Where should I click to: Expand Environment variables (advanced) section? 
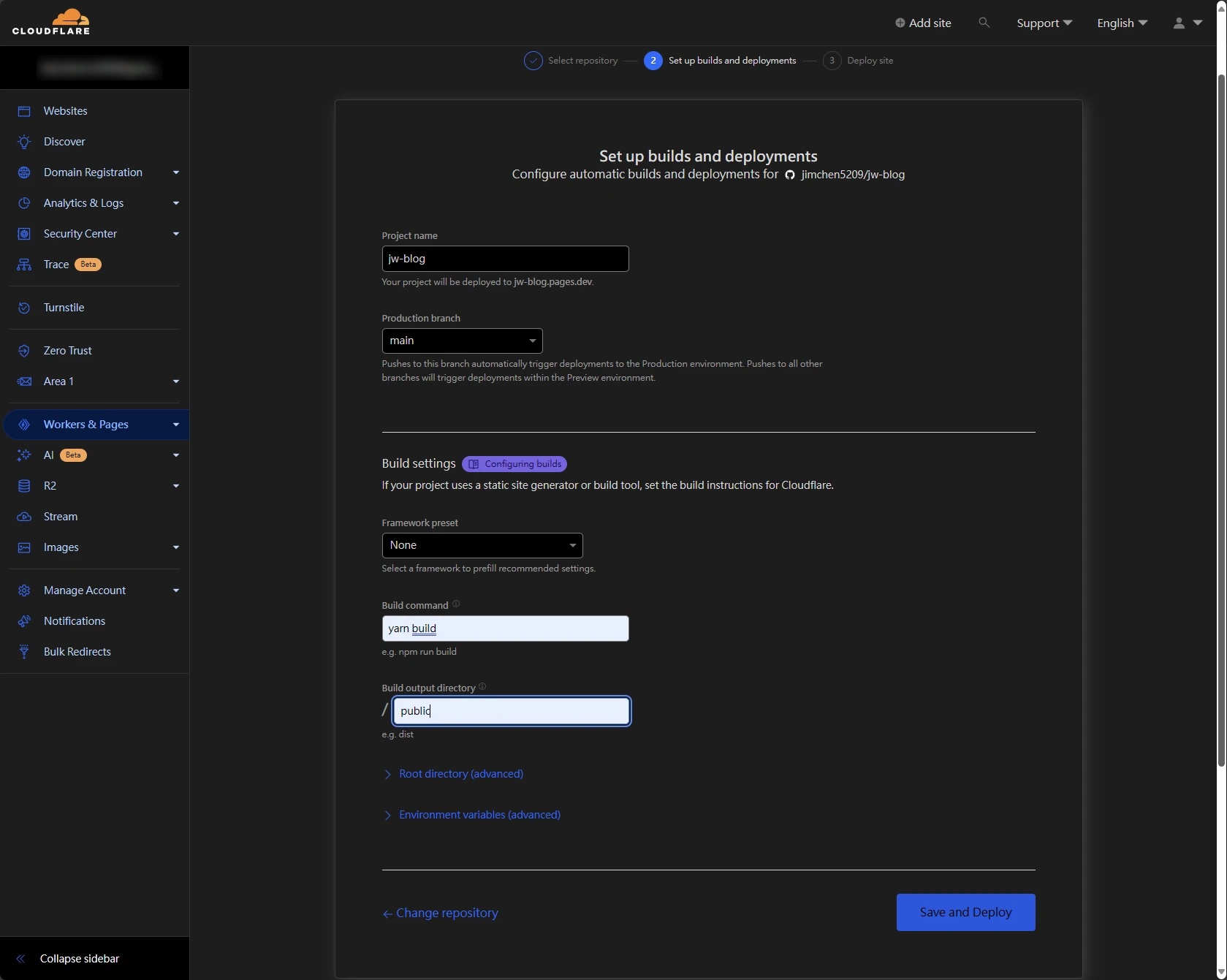(479, 815)
